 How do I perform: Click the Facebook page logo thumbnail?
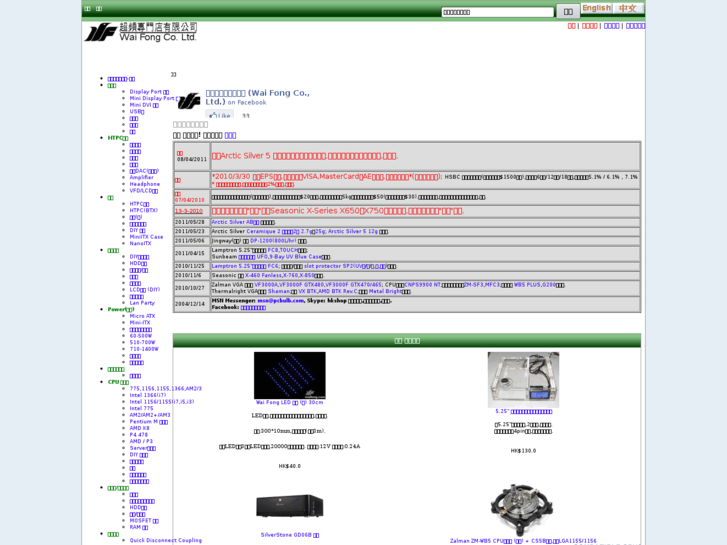click(x=189, y=101)
